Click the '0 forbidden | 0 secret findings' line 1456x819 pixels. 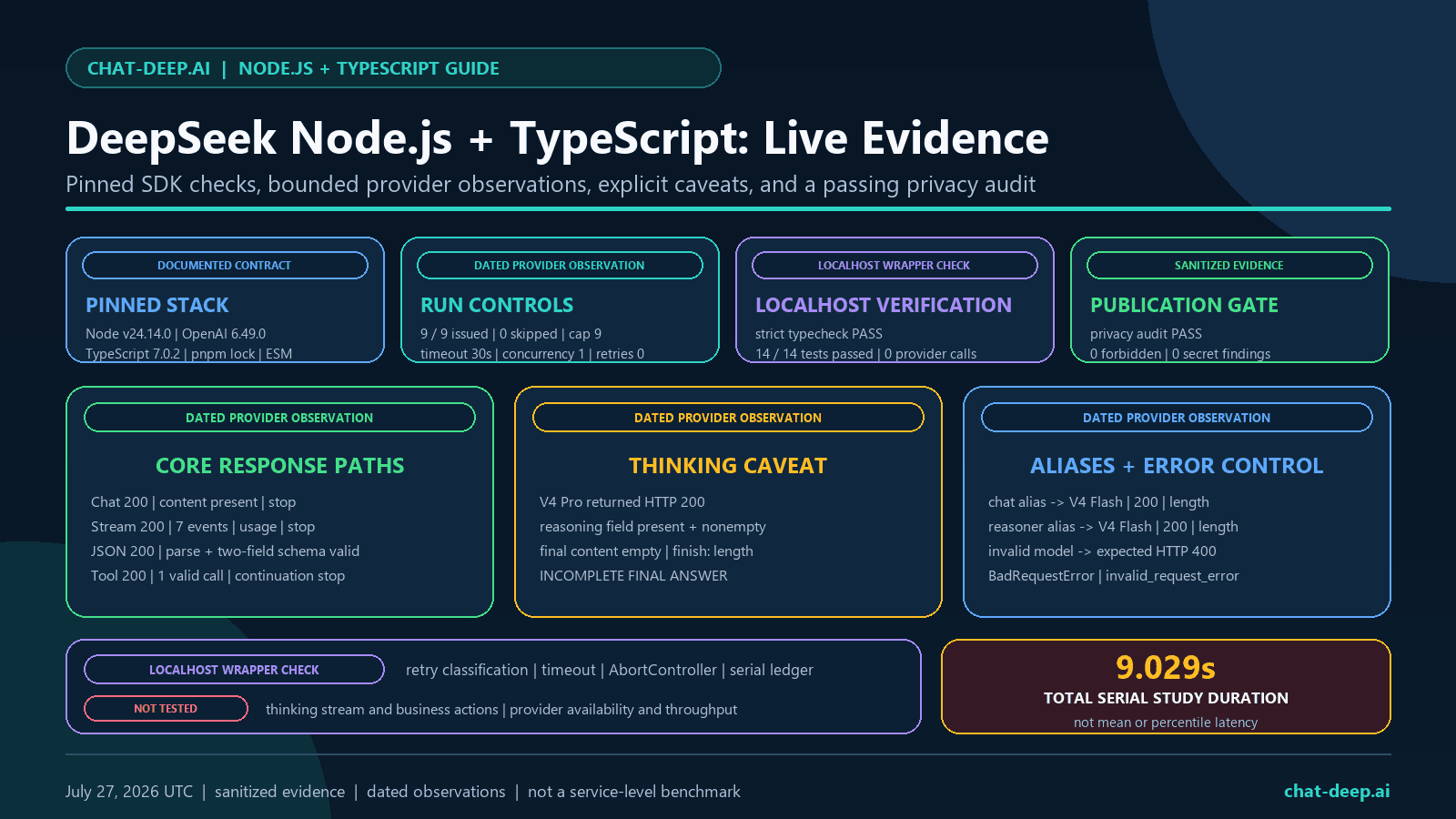pos(1180,354)
